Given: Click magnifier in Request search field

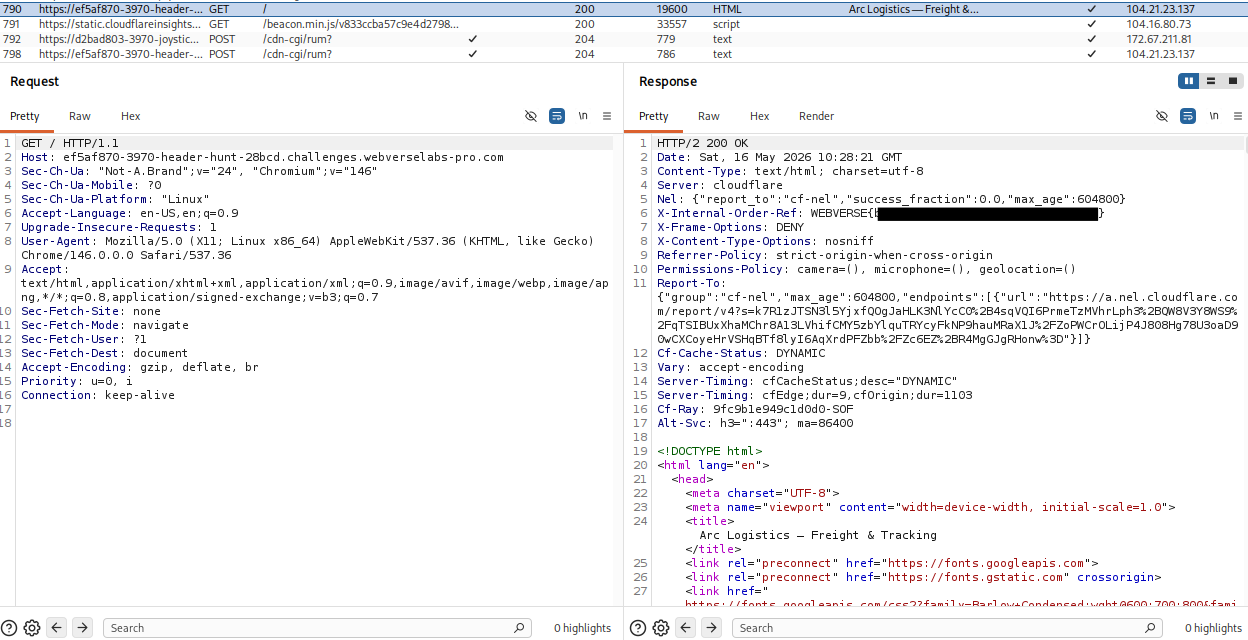Looking at the screenshot, I should point(519,628).
